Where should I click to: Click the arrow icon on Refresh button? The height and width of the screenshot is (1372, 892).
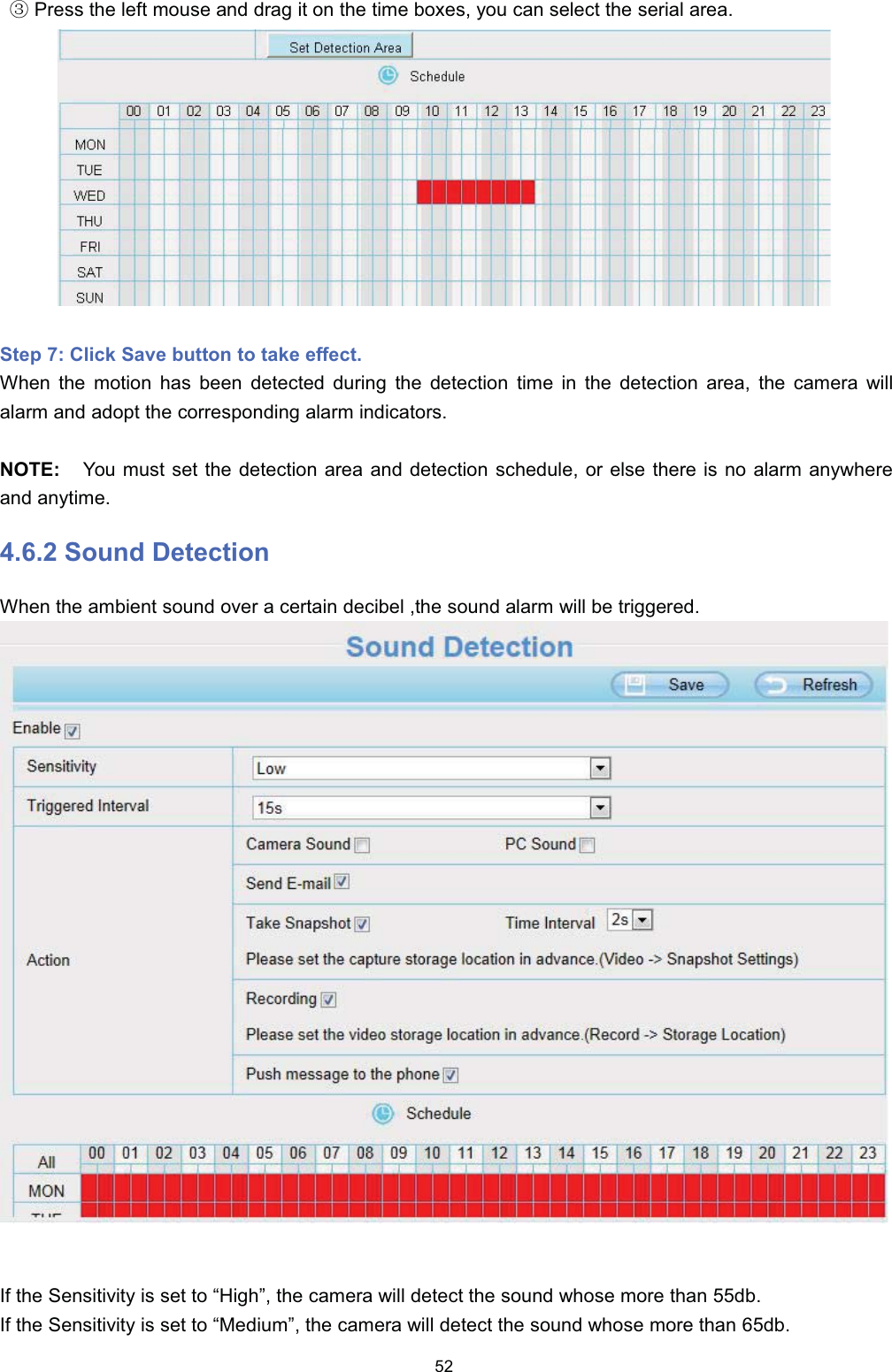(x=776, y=685)
